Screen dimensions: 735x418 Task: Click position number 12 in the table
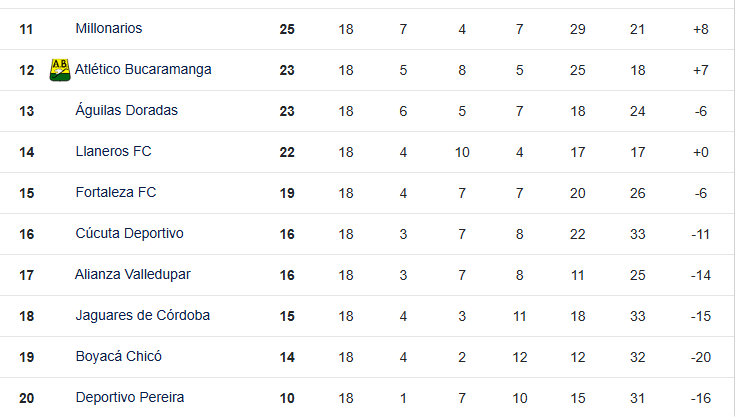[27, 70]
